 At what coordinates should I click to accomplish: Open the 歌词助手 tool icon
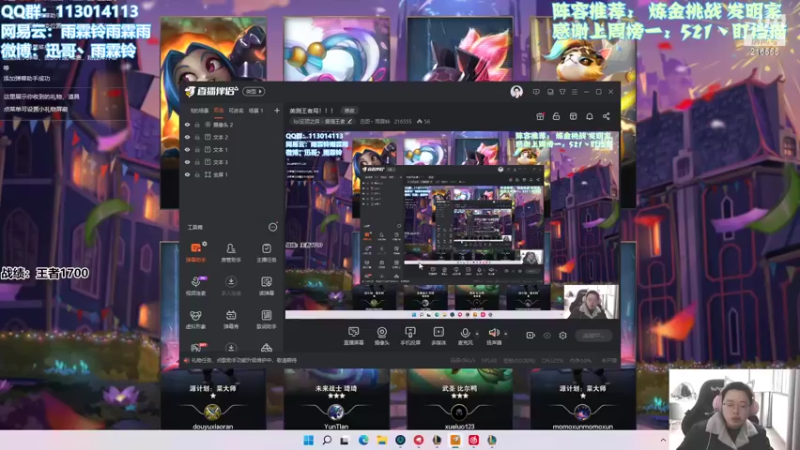[266, 319]
